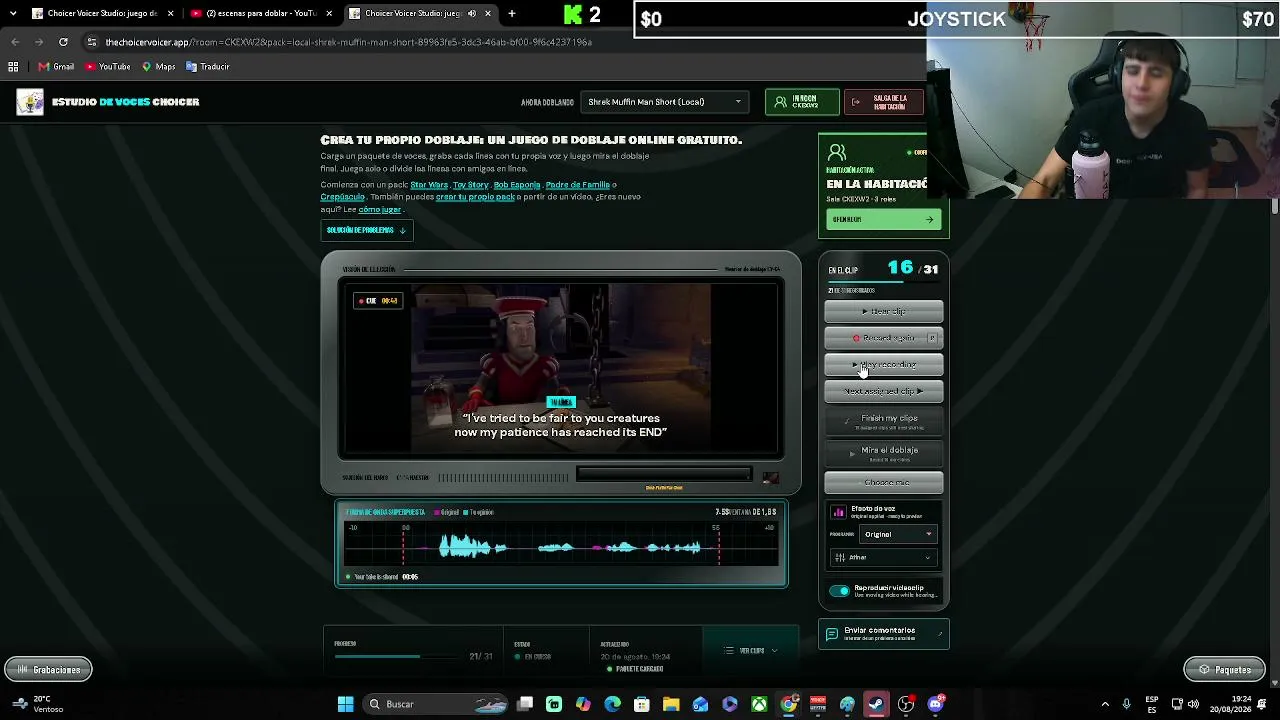Follow the Star Wars pack link
Viewport: 1280px width, 720px height.
coord(429,185)
